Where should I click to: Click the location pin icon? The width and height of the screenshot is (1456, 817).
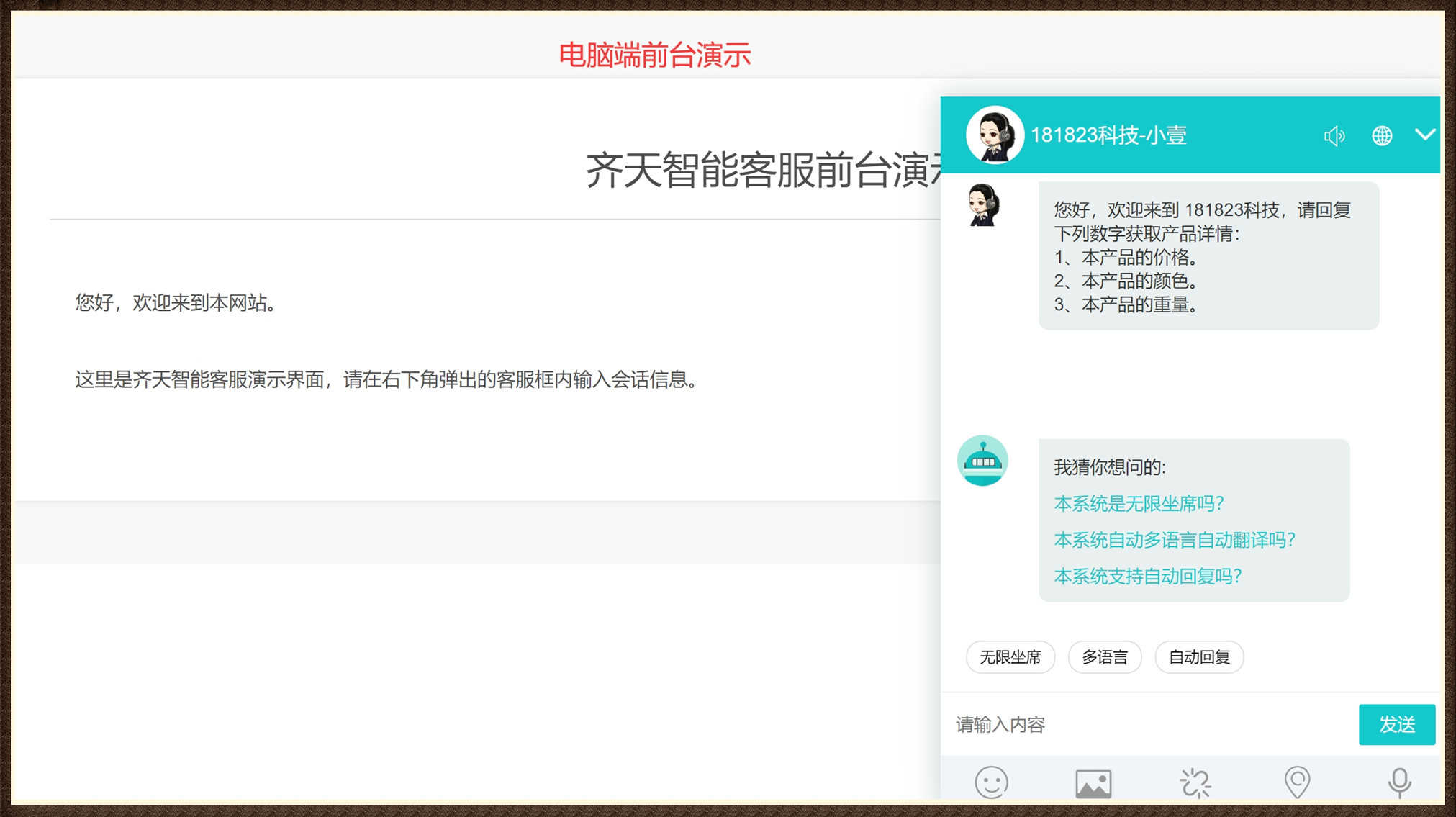(1297, 782)
